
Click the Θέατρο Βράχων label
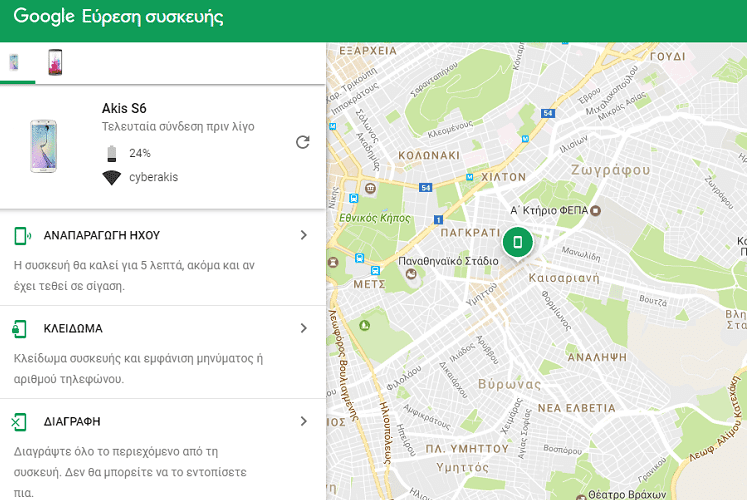click(627, 495)
